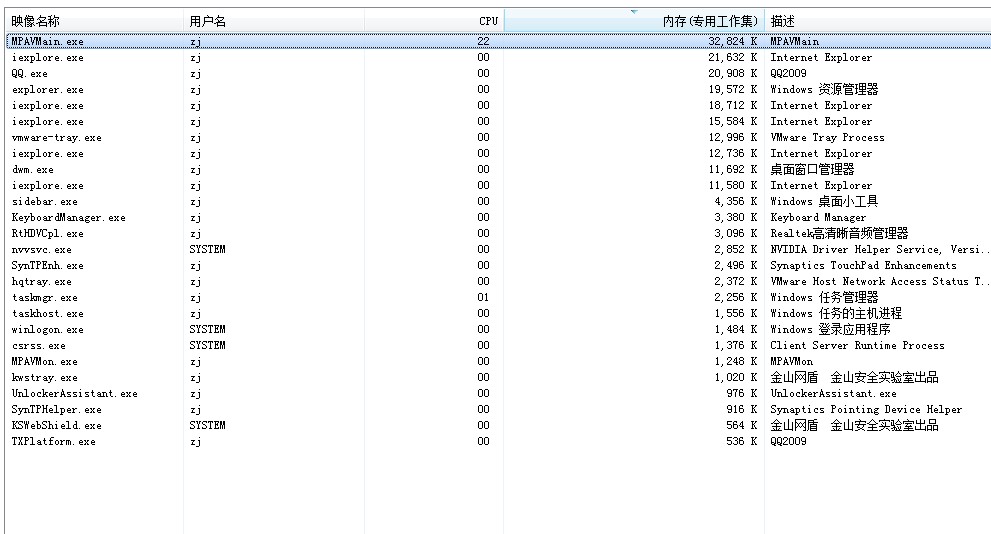Select the sidebar.exe process
Screen dimensions: 991x534
coord(45,202)
